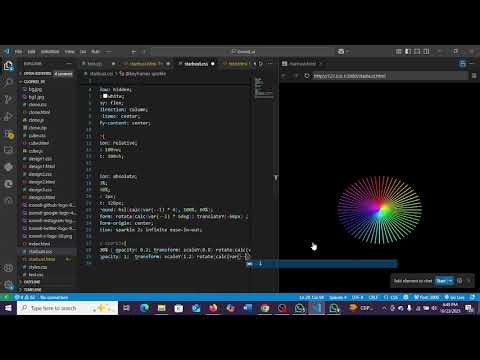
Task: Click the UTF-8 encoding setting
Action: pos(357,297)
